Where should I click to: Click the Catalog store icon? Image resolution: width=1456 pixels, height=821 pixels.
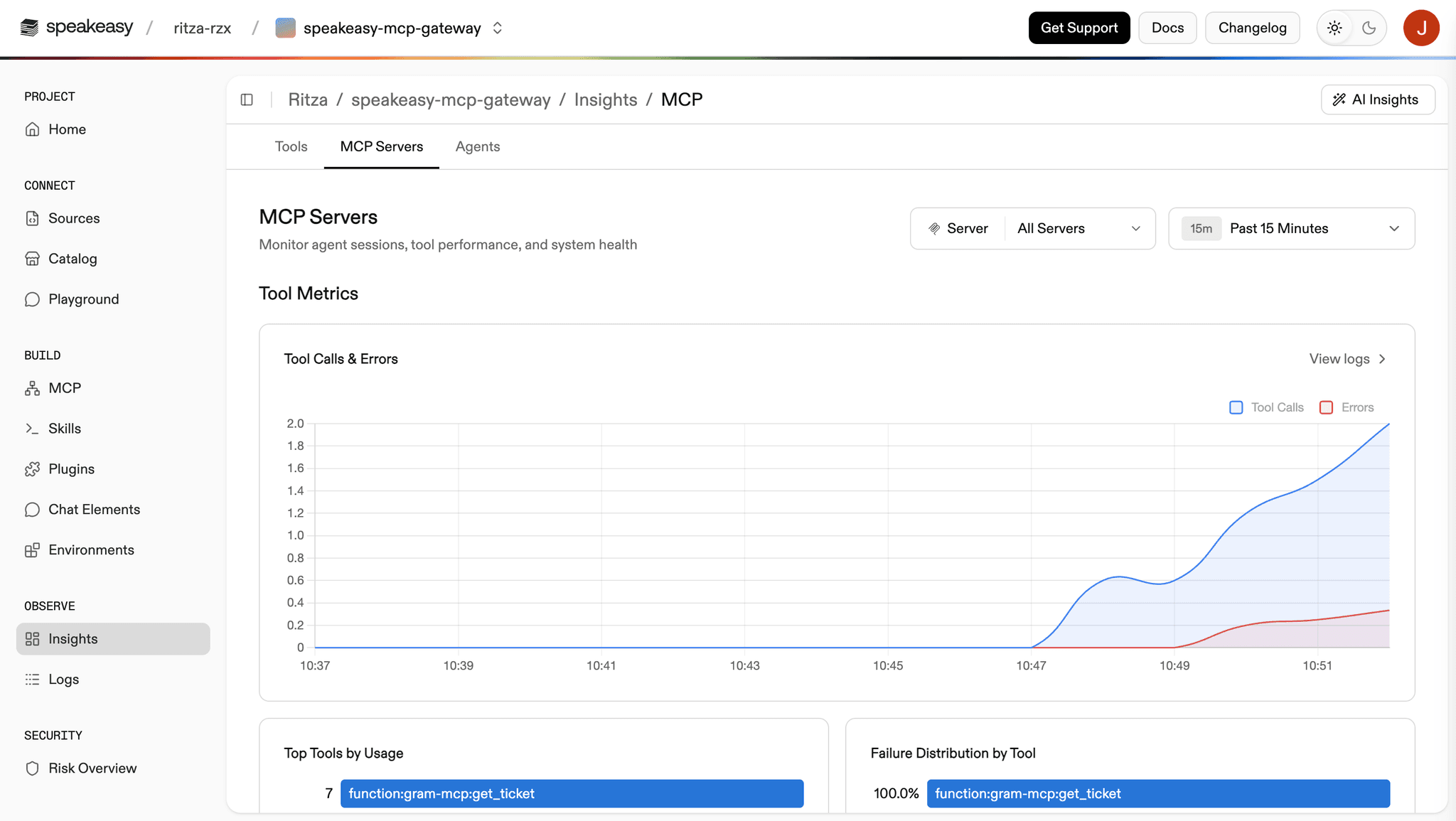tap(32, 259)
